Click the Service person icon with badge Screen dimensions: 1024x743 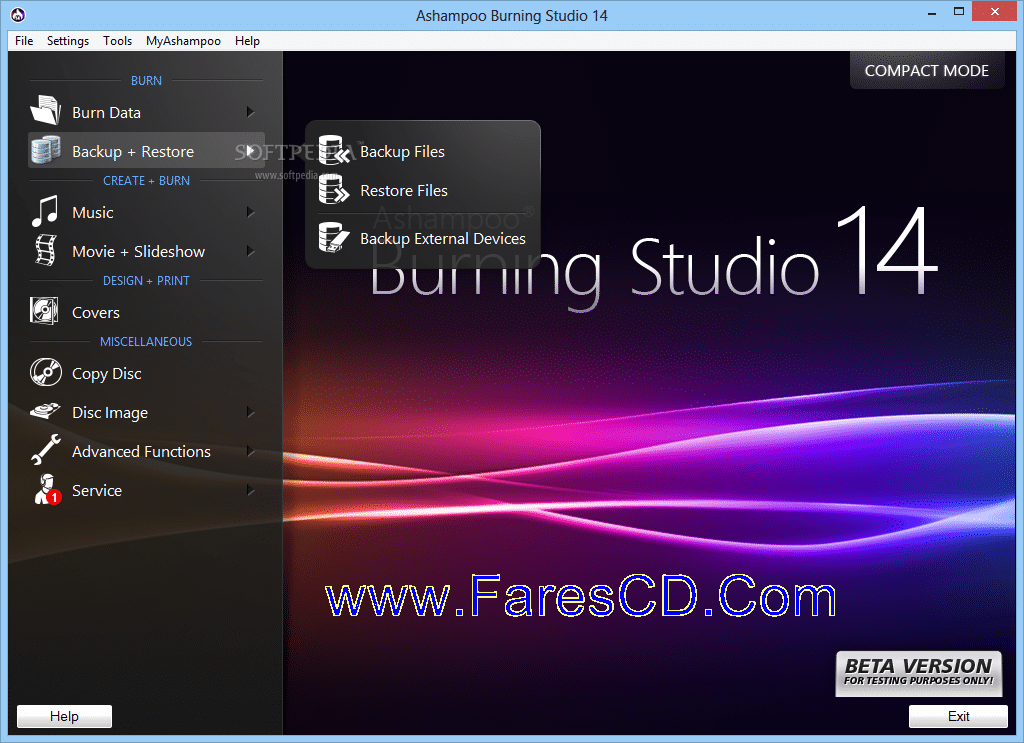(x=47, y=489)
